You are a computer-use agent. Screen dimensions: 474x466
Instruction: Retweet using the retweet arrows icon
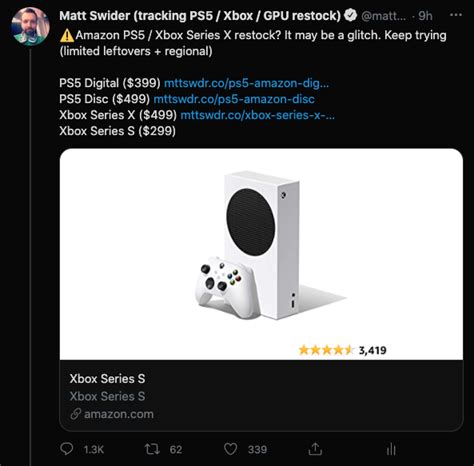tap(152, 449)
